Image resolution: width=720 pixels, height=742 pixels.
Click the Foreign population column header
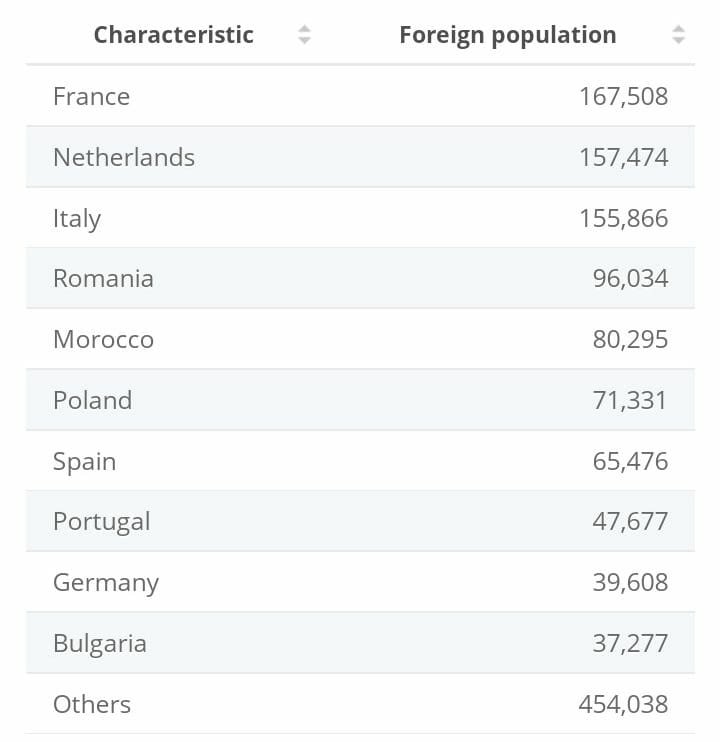507,35
